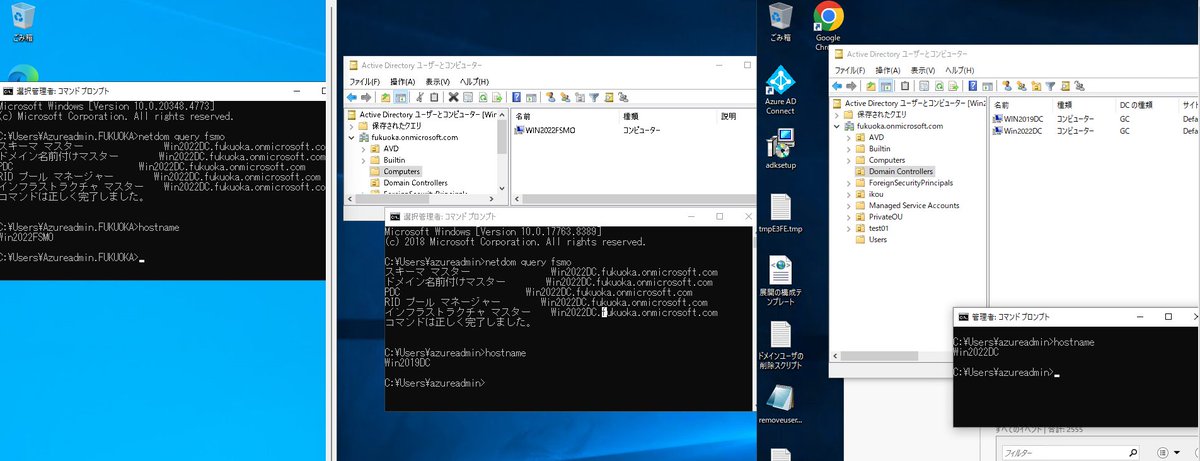
Task: Open ファイル(F) menu in WIN2022FSMO directory window
Action: coord(366,81)
